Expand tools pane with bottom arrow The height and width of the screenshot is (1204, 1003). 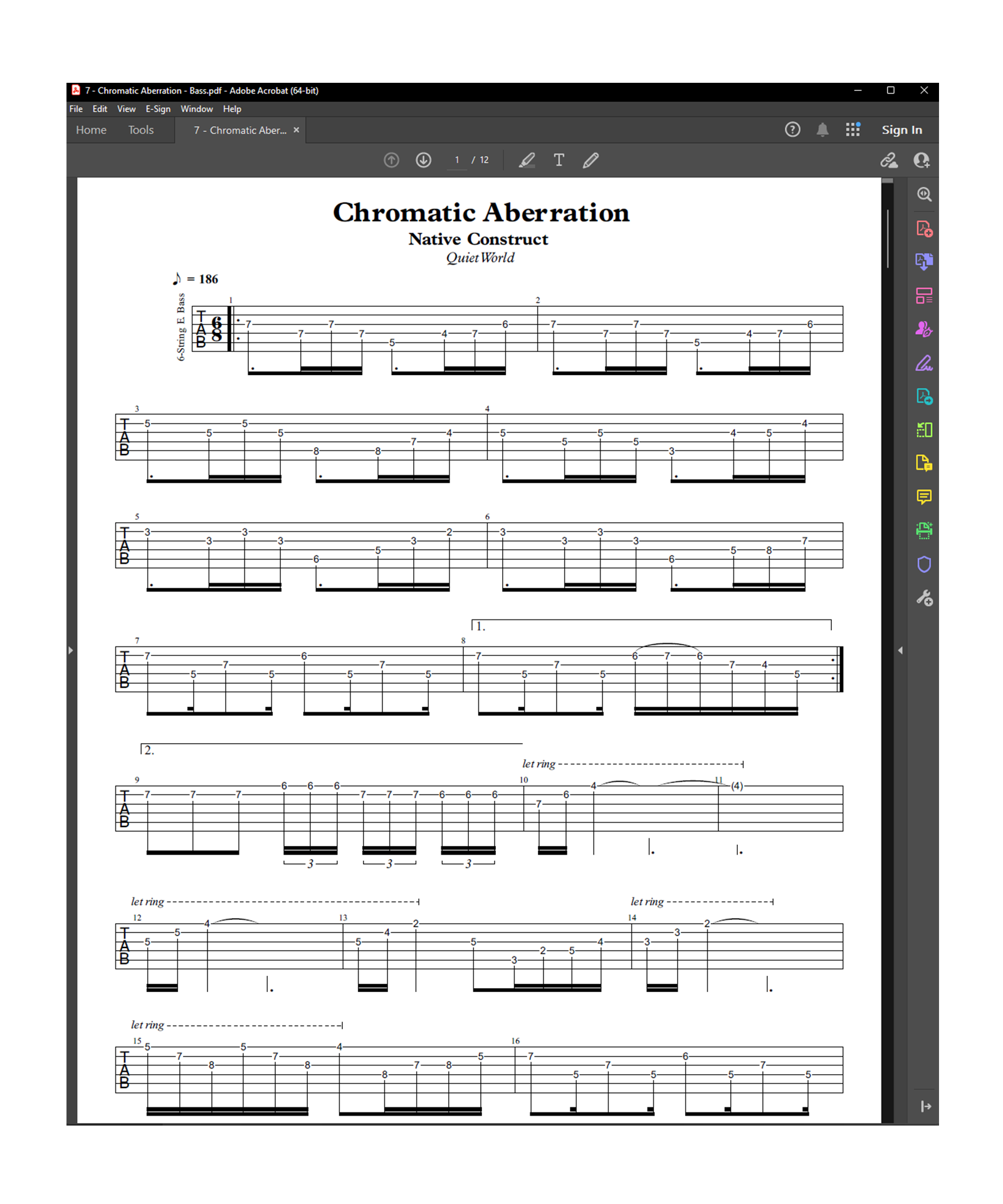[925, 1106]
